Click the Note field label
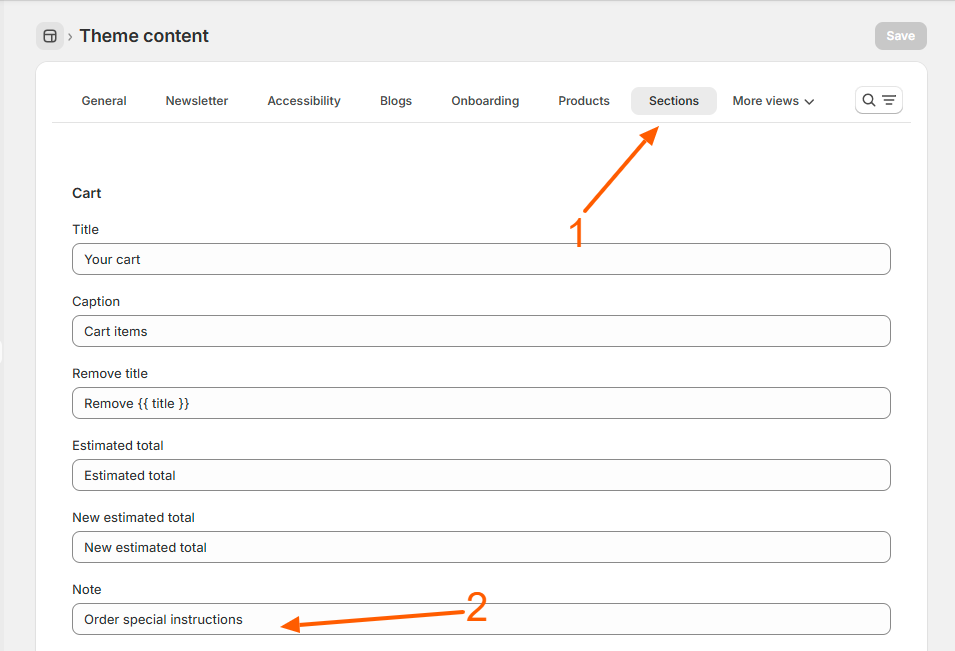The height and width of the screenshot is (651, 955). point(86,589)
